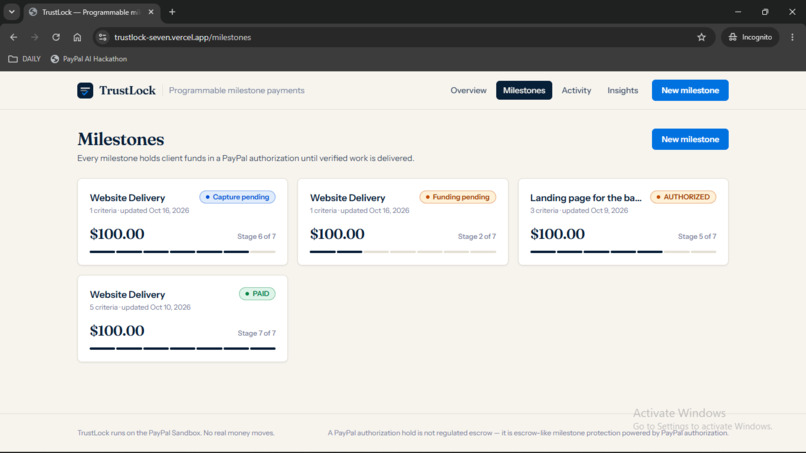Viewport: 806px width, 453px height.
Task: Click $100.00 amount on the PAID card
Action: click(x=117, y=331)
